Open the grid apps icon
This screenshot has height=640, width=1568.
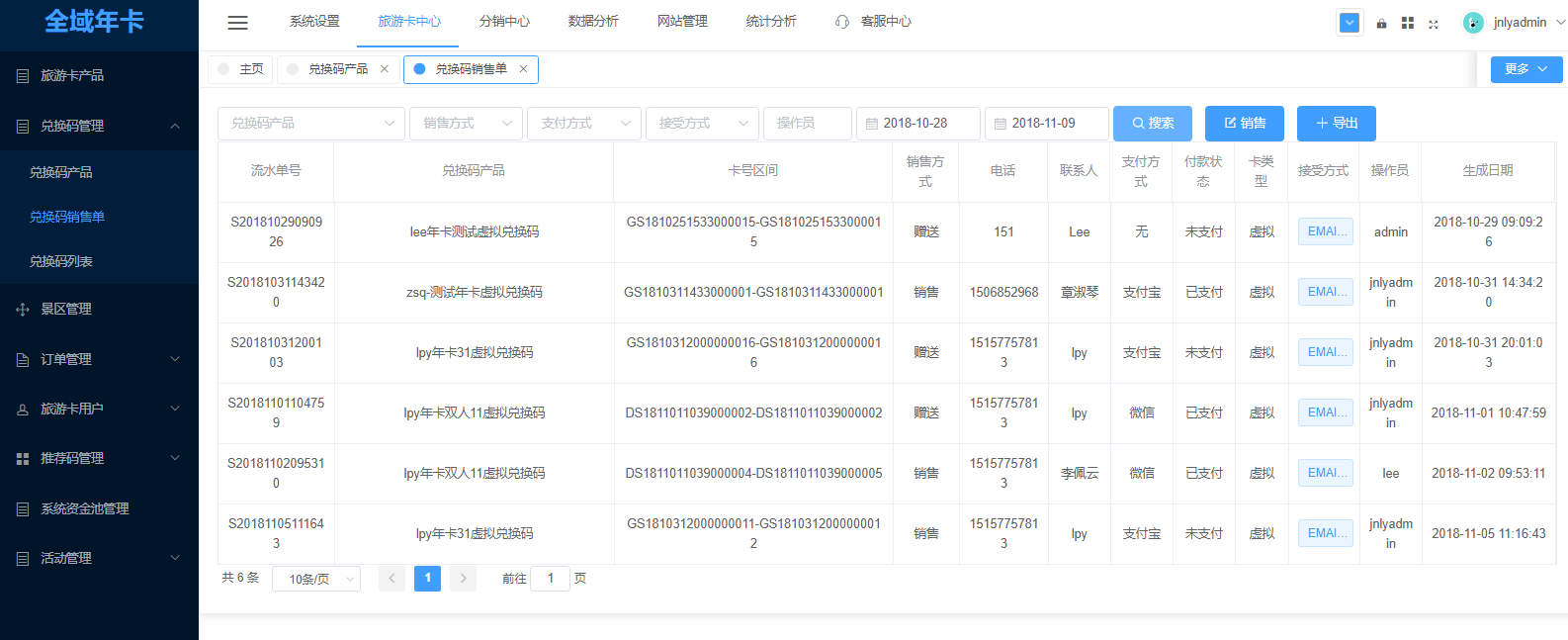(x=1407, y=23)
